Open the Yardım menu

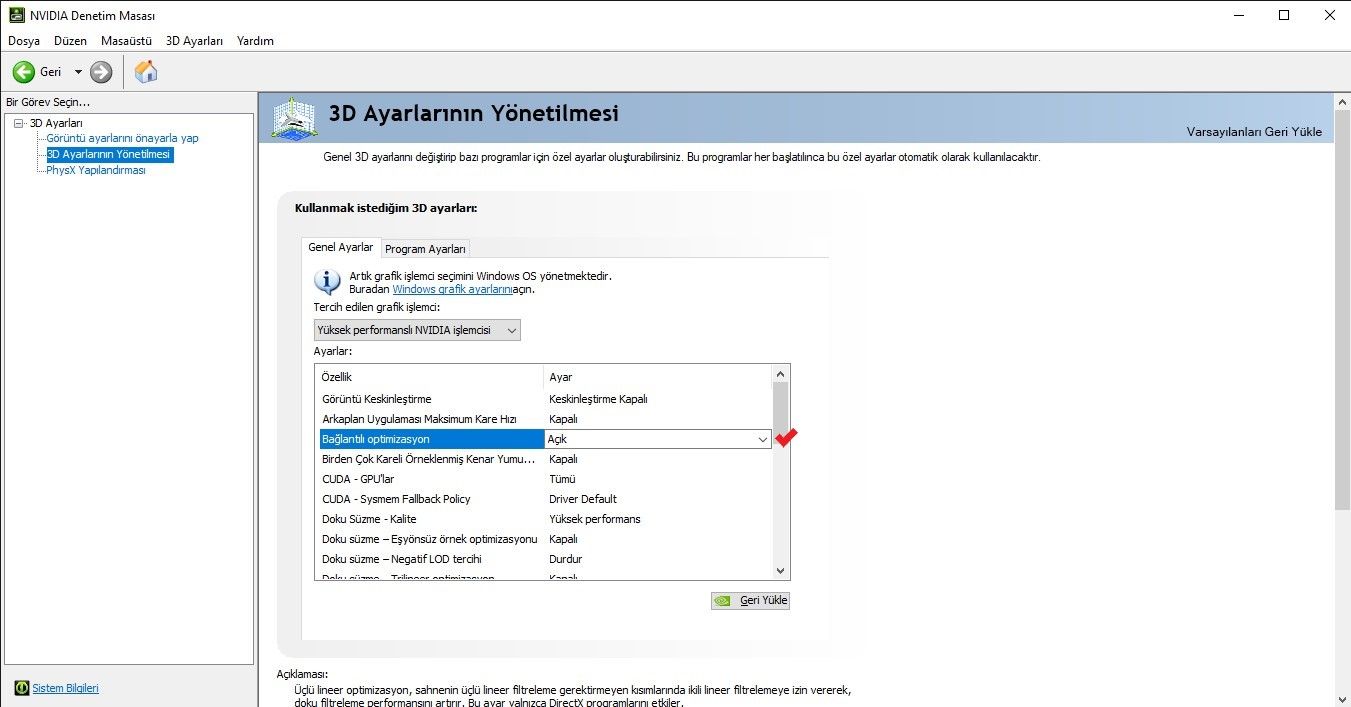pyautogui.click(x=255, y=41)
